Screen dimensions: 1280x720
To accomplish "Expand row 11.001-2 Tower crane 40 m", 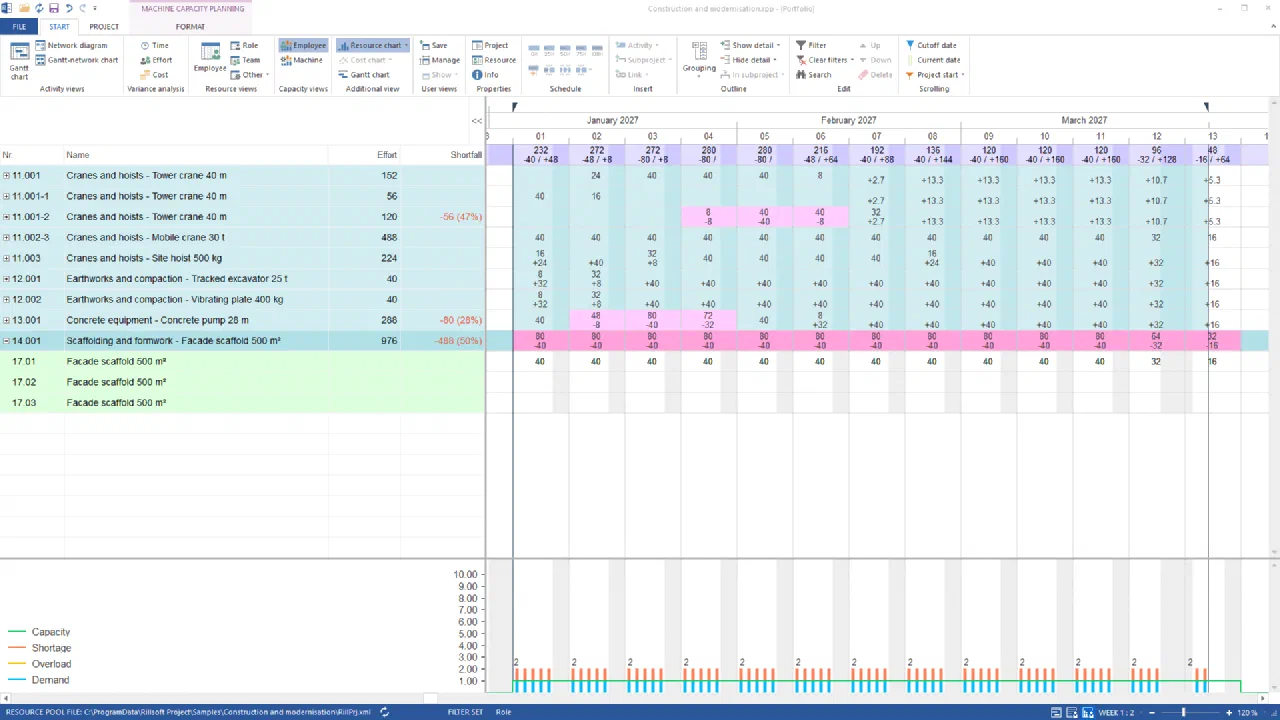I will (6, 217).
